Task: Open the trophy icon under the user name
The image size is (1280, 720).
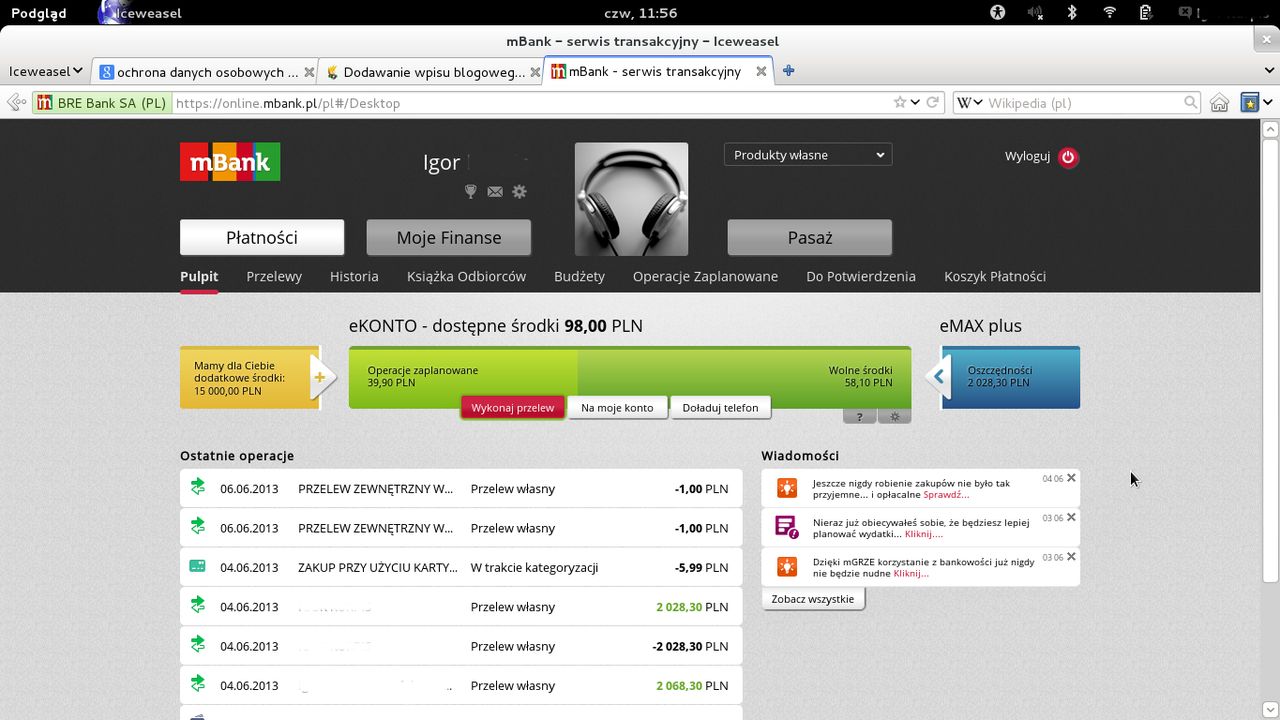Action: [471, 191]
